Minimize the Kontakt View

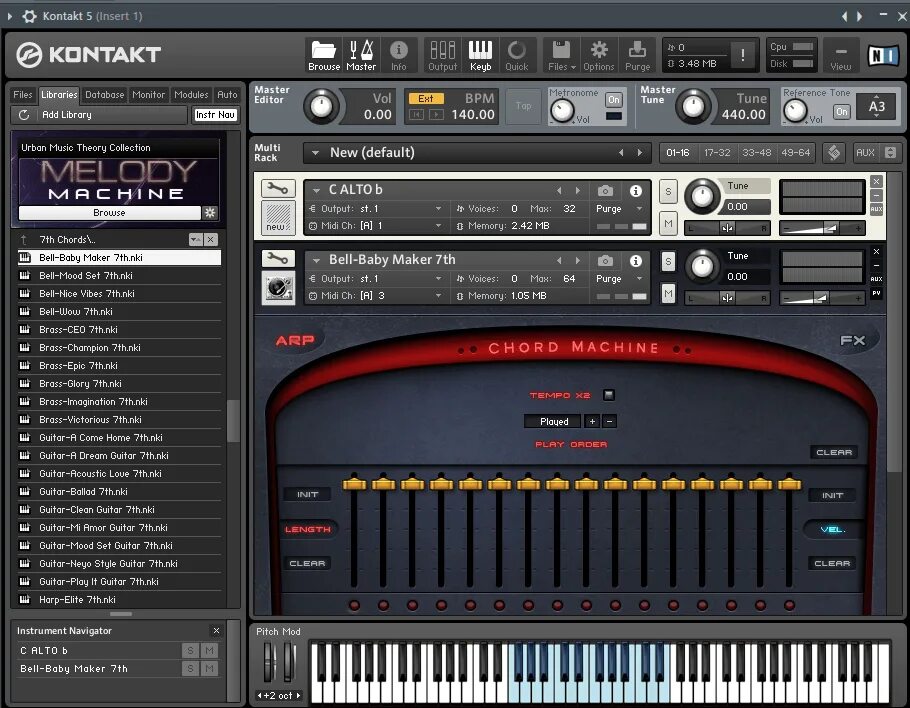[840, 56]
